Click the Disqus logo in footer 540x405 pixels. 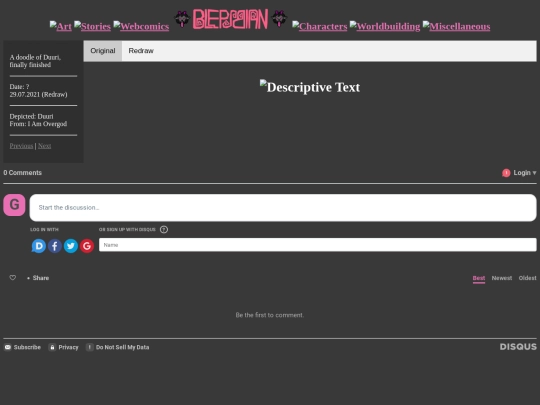tap(518, 347)
